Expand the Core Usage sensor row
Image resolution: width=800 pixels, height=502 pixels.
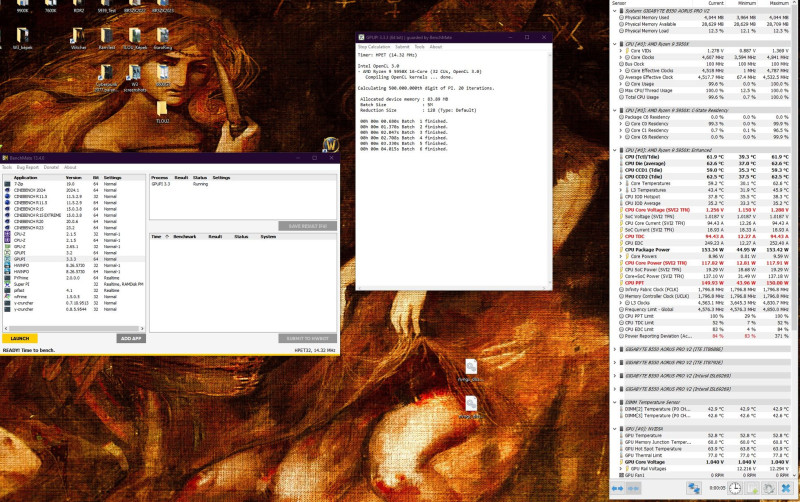pos(621,84)
